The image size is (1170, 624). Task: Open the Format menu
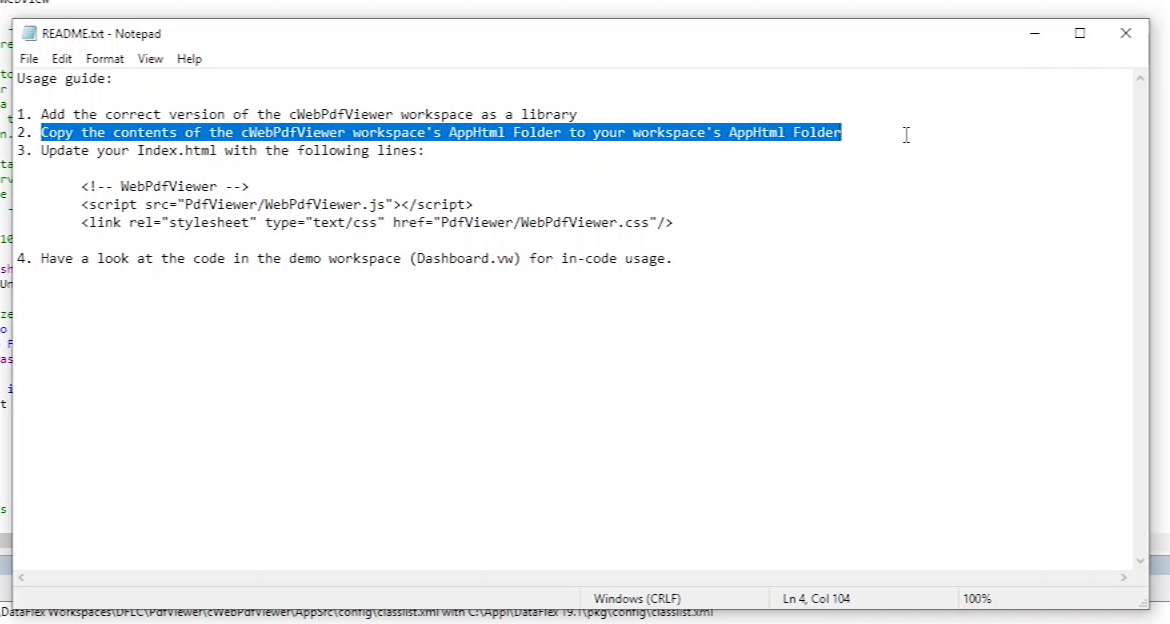[x=105, y=59]
